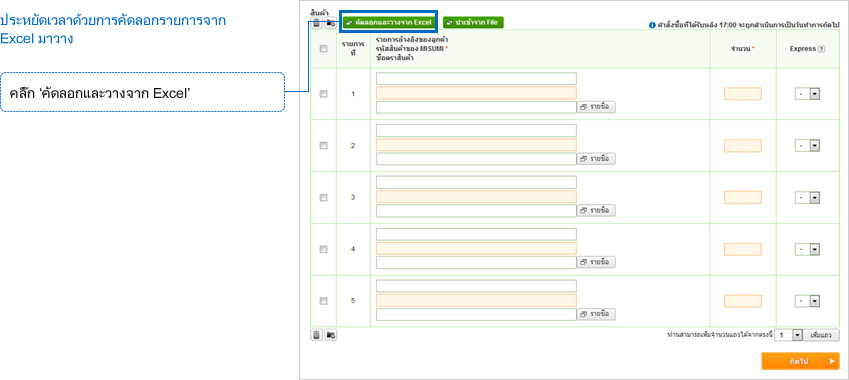Tick the select-all checkbox in table header
Screen dimensions: 849x380
point(324,49)
